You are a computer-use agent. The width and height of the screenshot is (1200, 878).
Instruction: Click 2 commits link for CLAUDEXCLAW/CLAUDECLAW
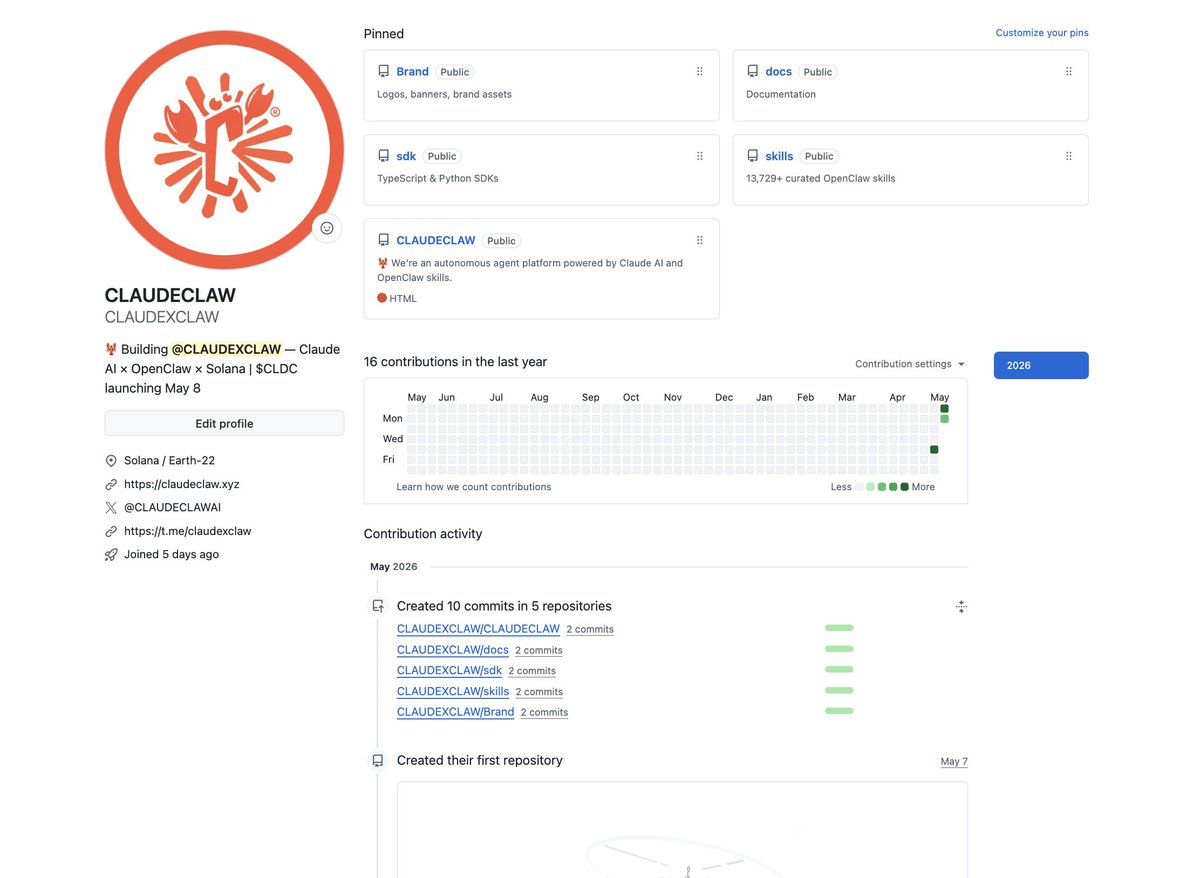point(590,630)
